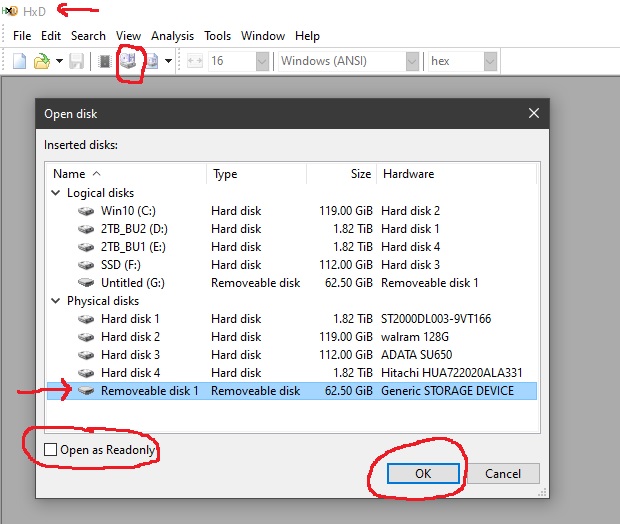620x524 pixels.
Task: Select physical Hard disk 1 row
Action: coord(292,319)
